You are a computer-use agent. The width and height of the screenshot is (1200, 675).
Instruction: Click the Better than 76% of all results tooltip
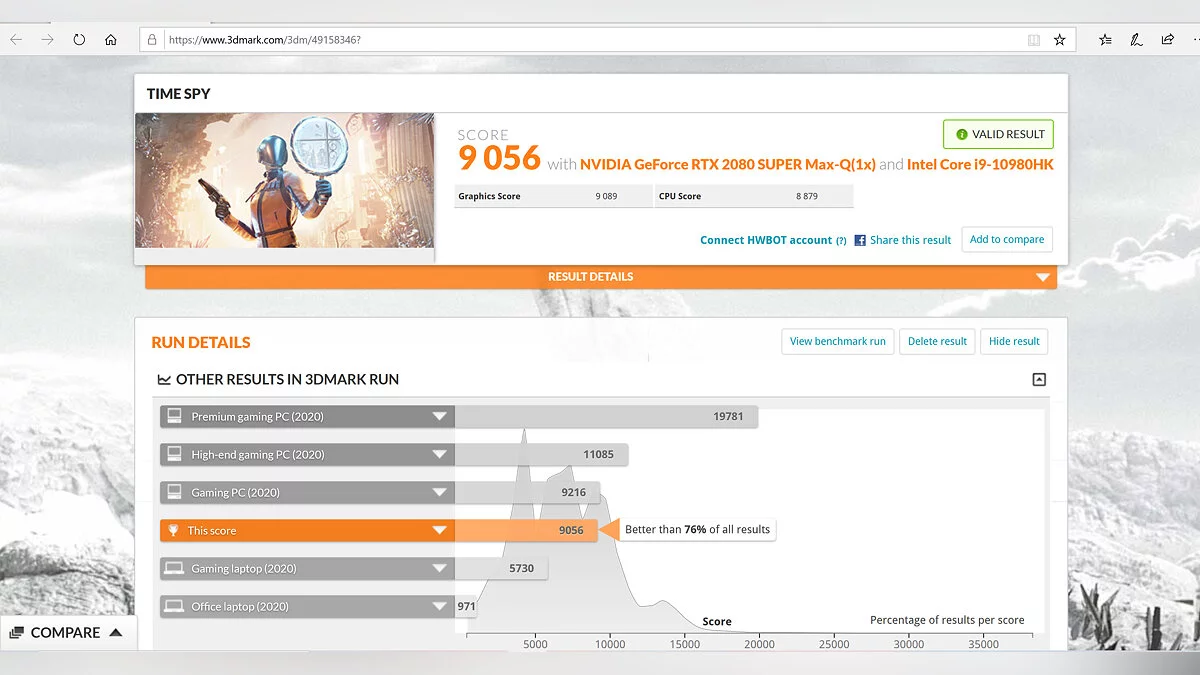698,529
